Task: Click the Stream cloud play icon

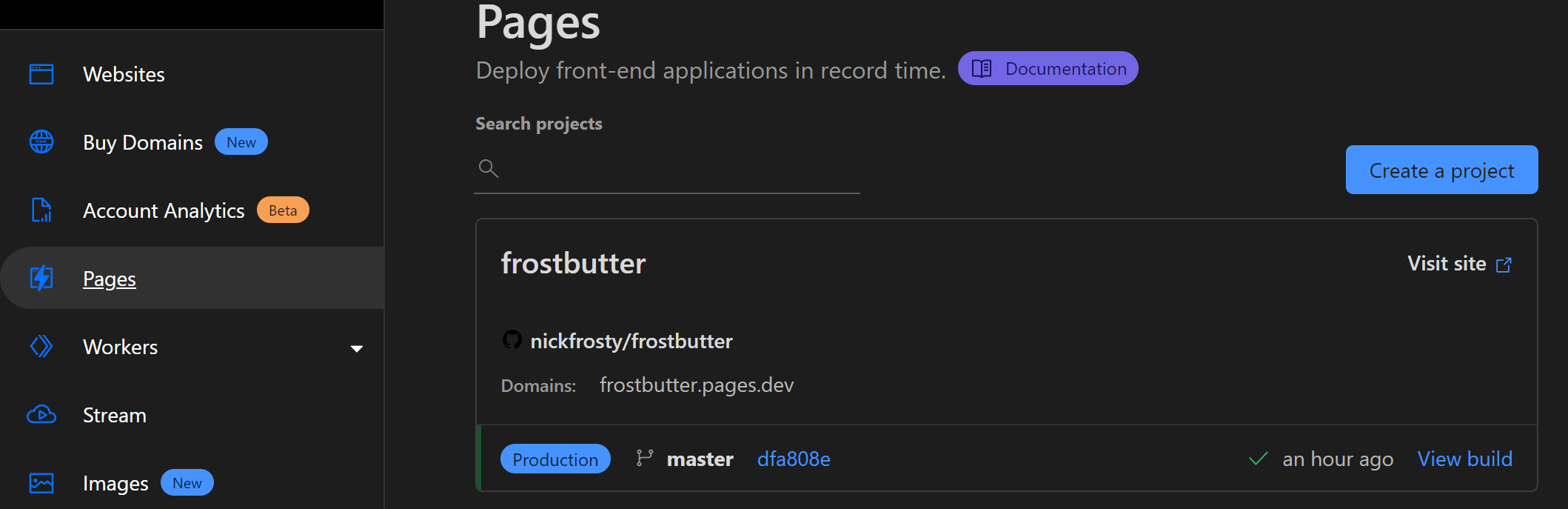Action: (x=41, y=414)
